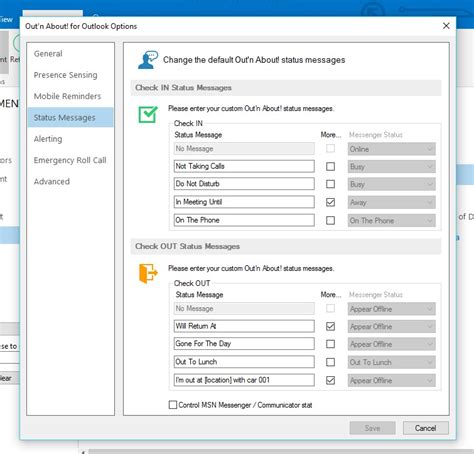Click the Check OUT Status Messages header
The image size is (474, 454).
pos(286,247)
